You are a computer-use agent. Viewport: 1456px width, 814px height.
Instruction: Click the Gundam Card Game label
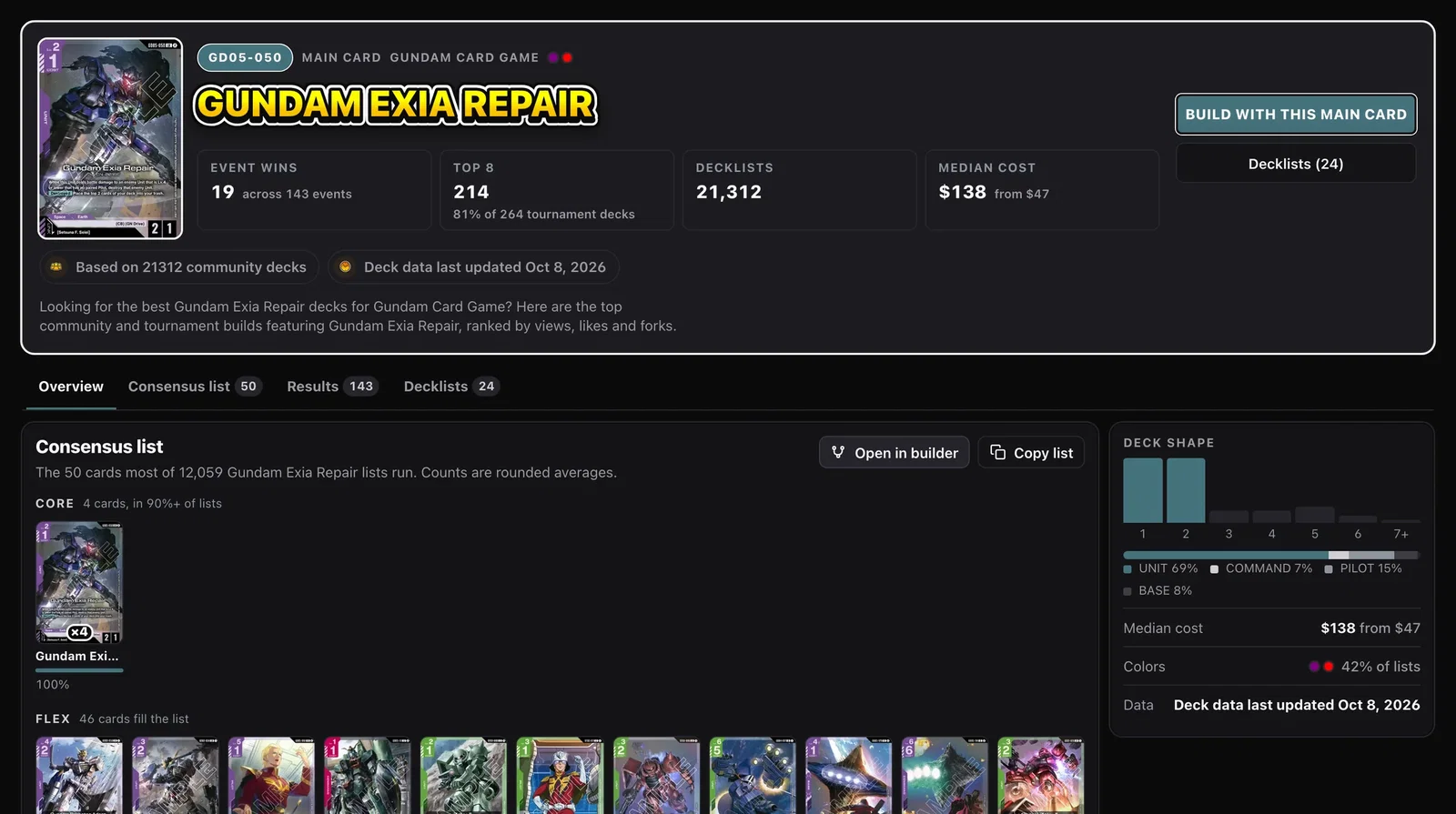(464, 57)
